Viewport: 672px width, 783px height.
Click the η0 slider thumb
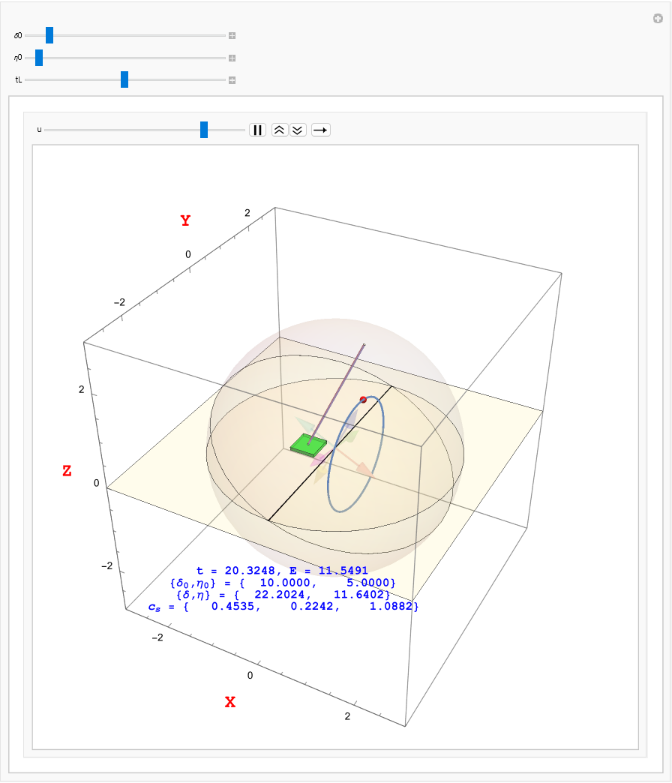39,58
